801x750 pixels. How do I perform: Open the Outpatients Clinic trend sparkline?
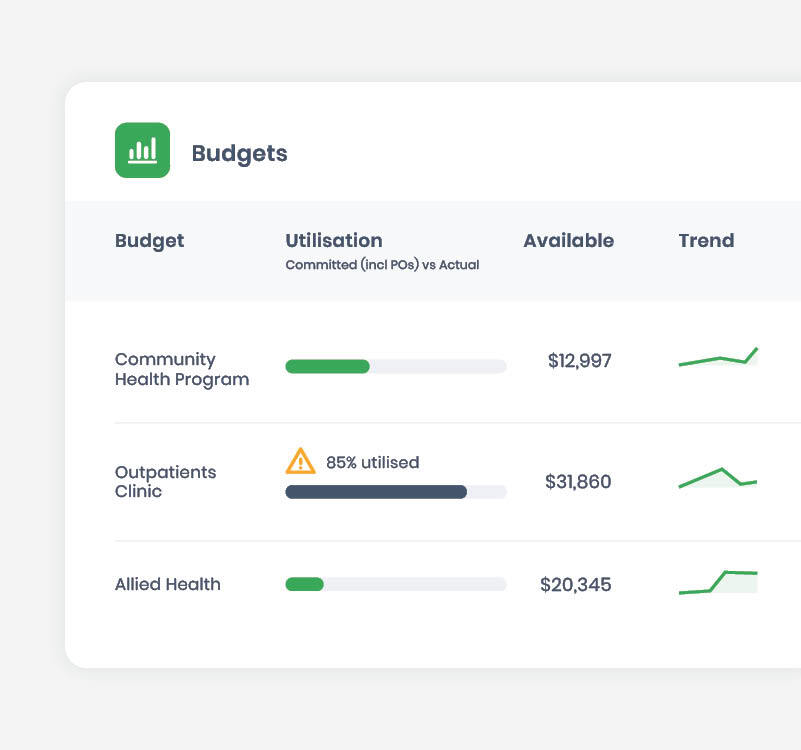tap(717, 479)
